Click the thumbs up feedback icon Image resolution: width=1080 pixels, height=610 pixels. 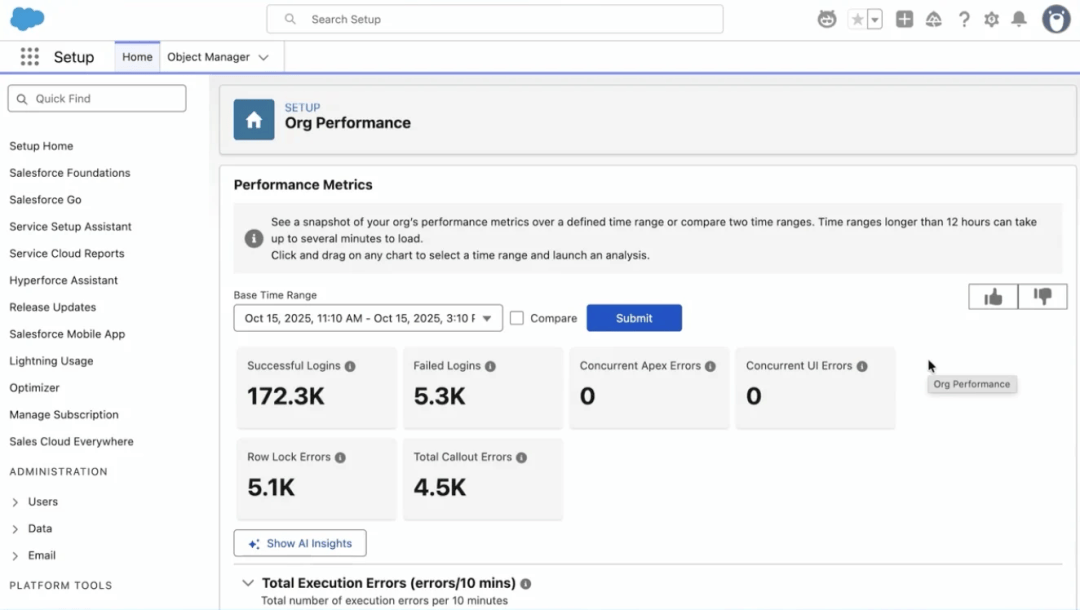click(x=993, y=296)
